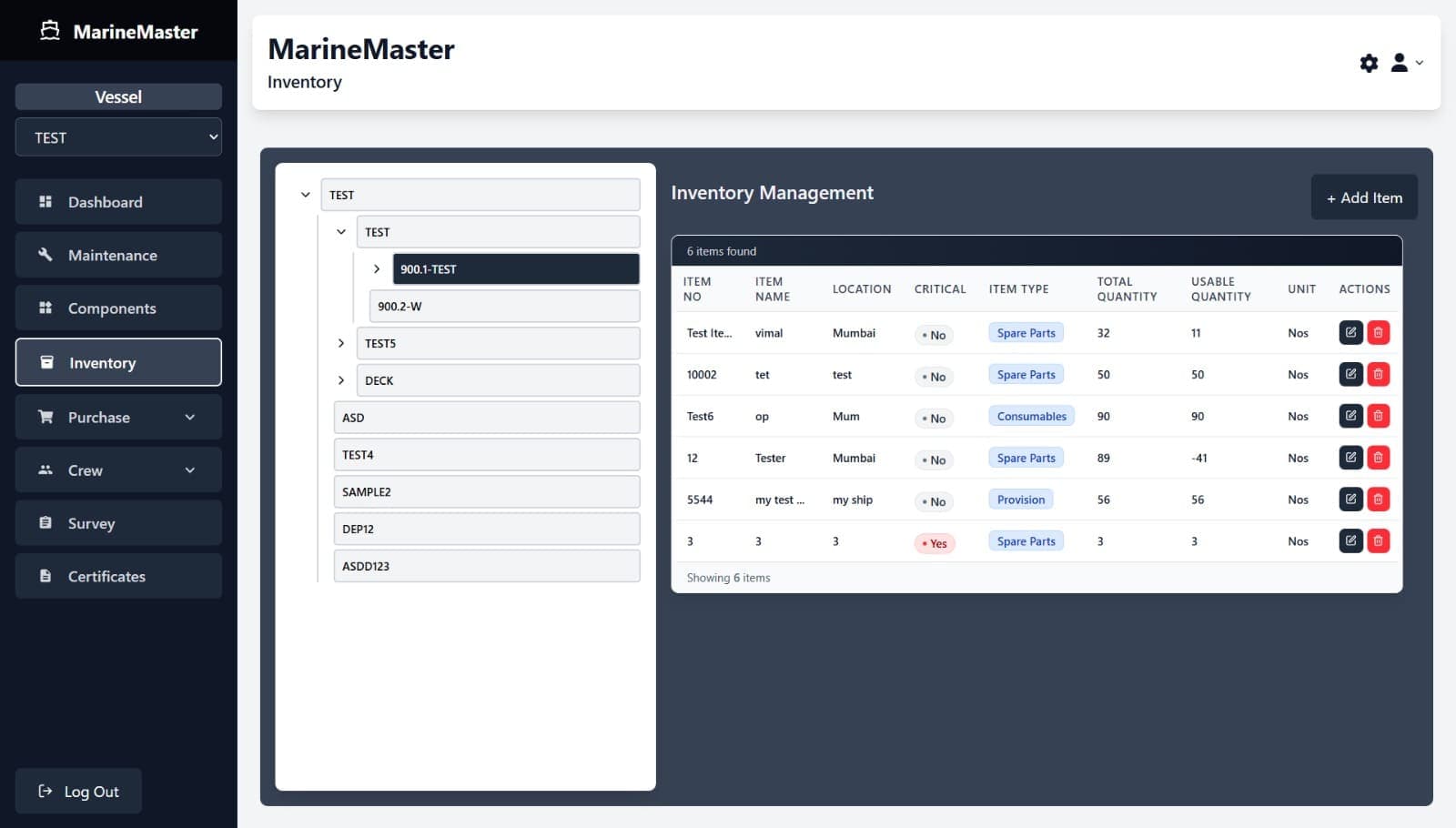Click the Certificates document icon
This screenshot has height=828, width=1456.
click(44, 575)
